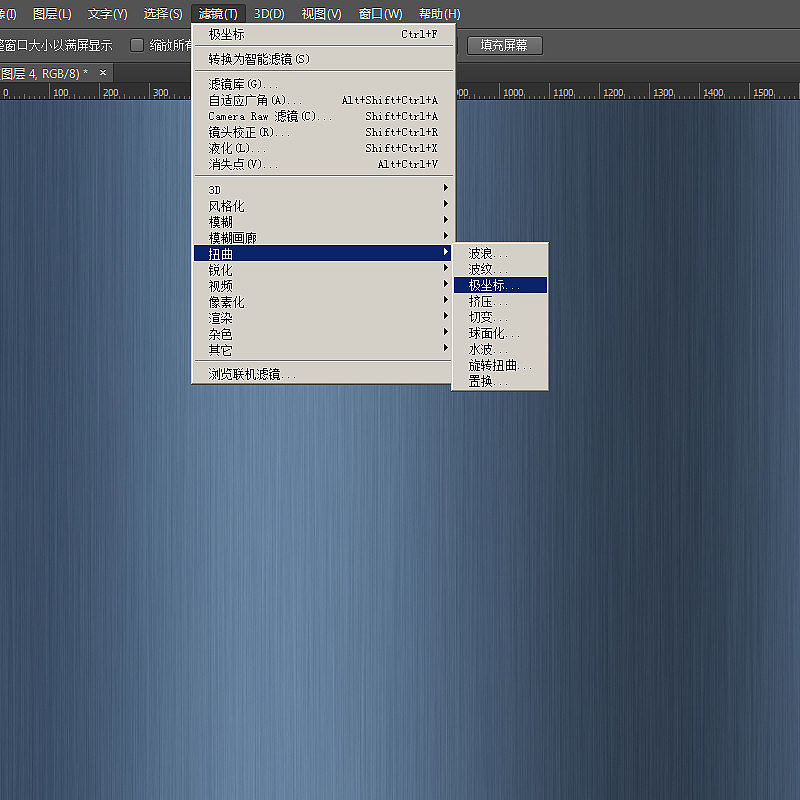The height and width of the screenshot is (800, 800).
Task: Open the 图层(L) menu
Action: 52,14
